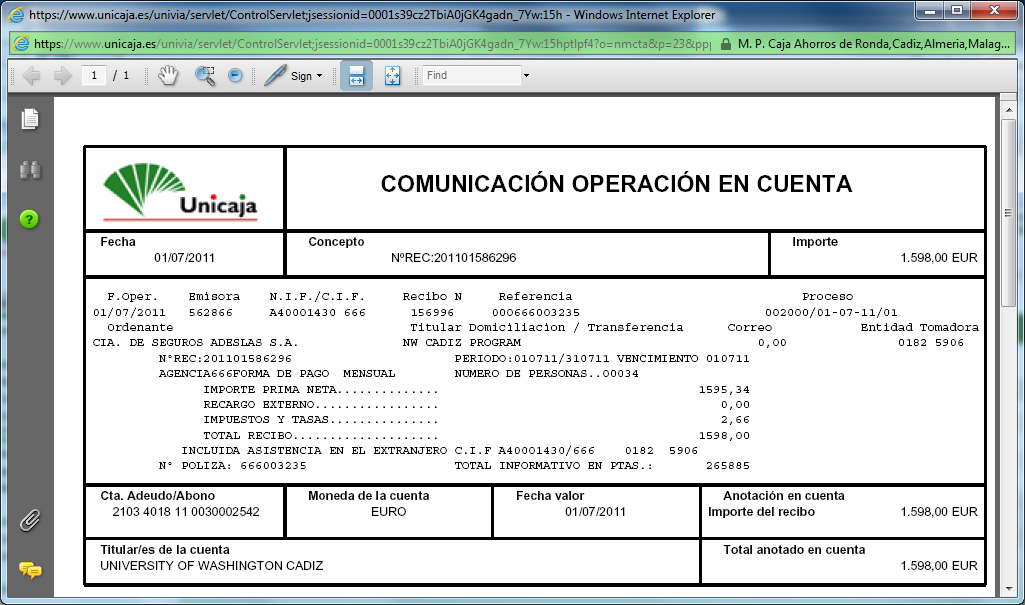Click the text 'NUMERO DE PERSONAS..00034'
This screenshot has width=1025, height=605.
(x=546, y=374)
